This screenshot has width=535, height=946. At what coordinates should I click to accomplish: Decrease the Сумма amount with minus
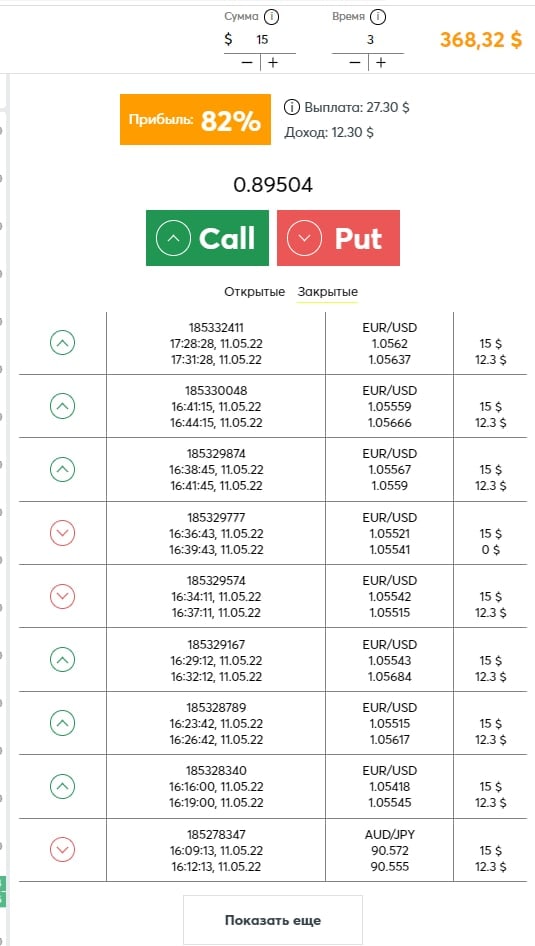[x=247, y=63]
